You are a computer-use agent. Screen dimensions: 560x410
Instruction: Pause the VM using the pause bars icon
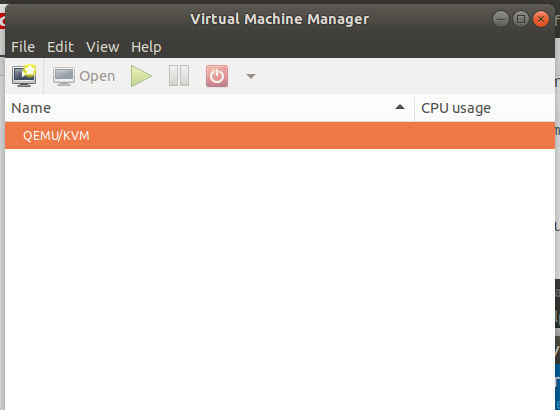tap(179, 76)
